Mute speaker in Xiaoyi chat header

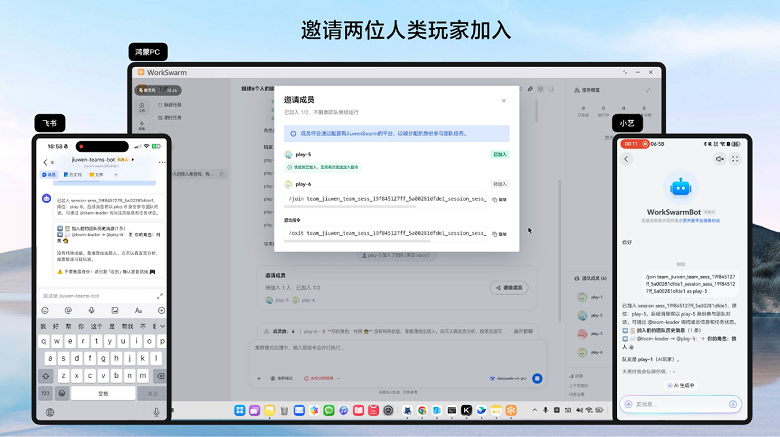(x=719, y=159)
